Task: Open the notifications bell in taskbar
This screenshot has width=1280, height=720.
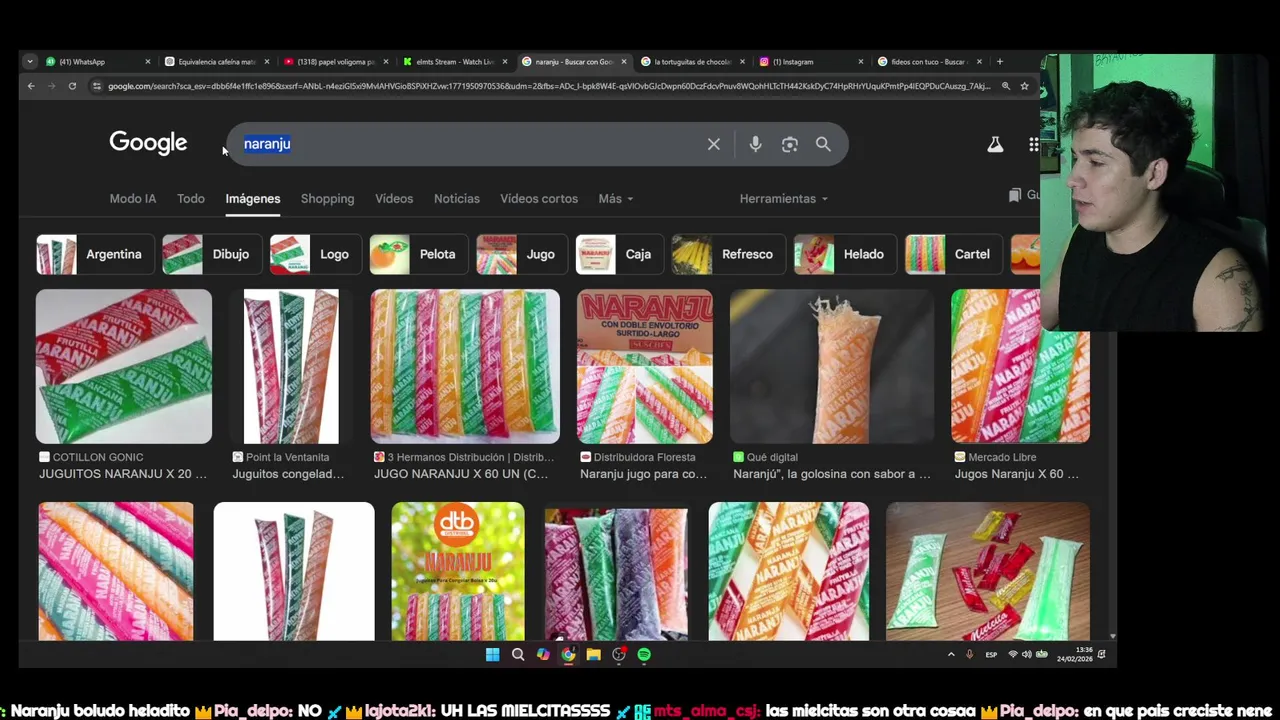Action: (1101, 654)
